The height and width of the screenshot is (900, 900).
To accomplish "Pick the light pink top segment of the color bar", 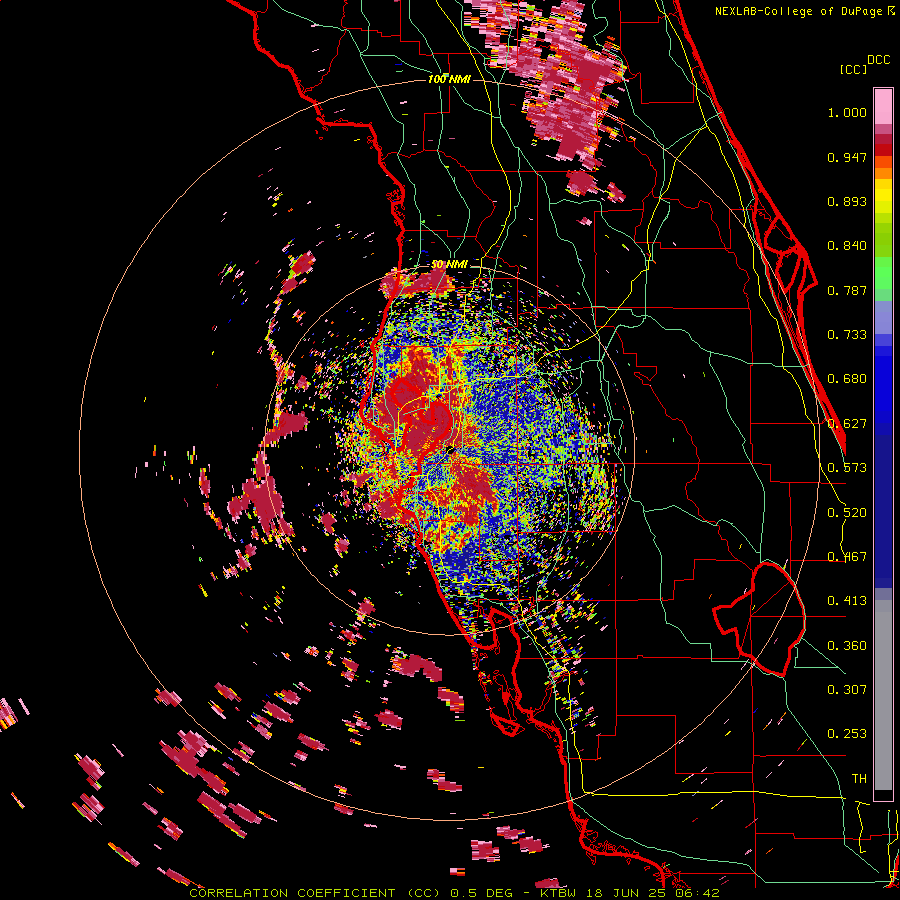I will (883, 106).
